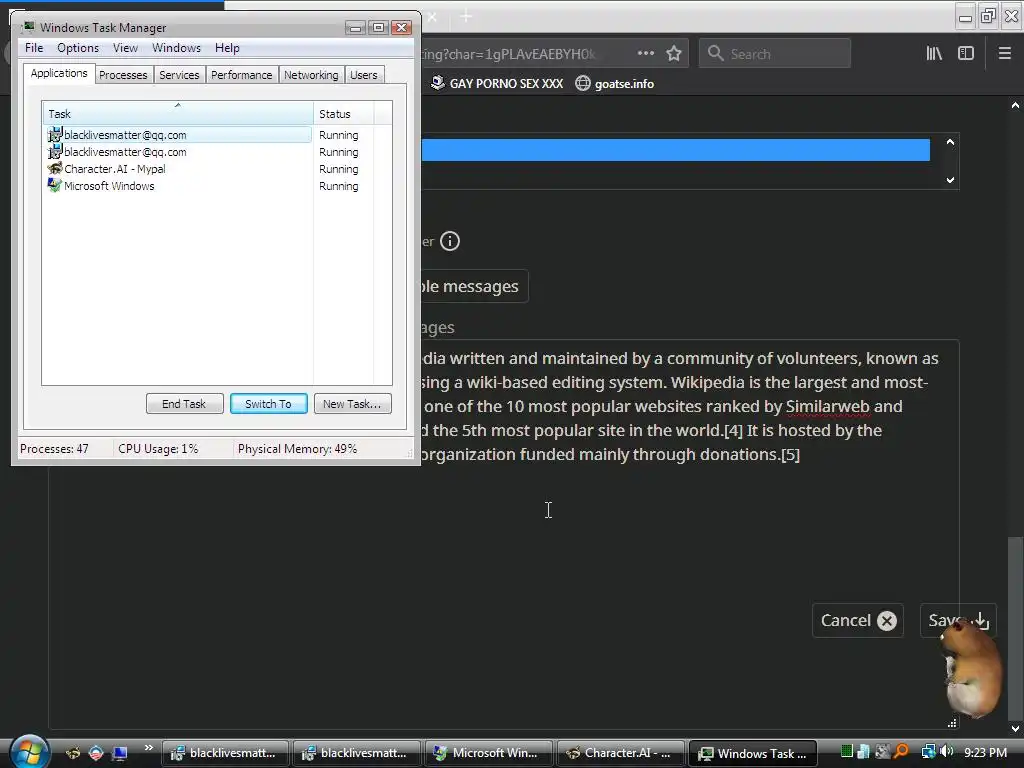Click the Cancel button on the page

coord(857,620)
